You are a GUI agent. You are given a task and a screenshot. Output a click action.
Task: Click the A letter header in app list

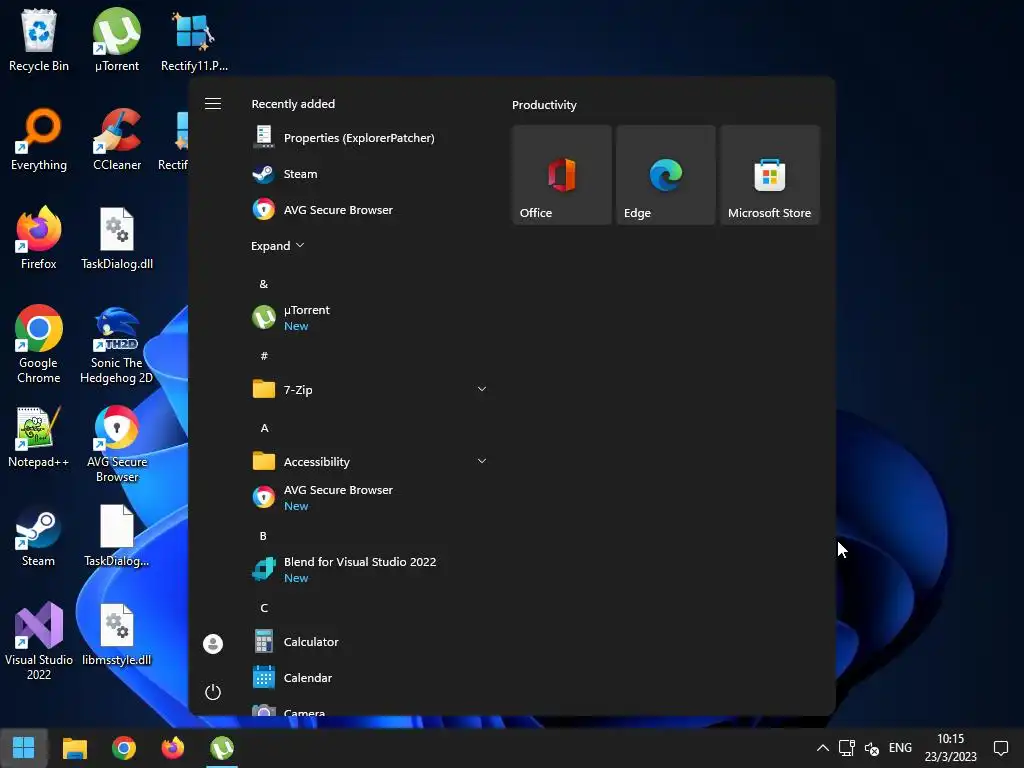(264, 428)
